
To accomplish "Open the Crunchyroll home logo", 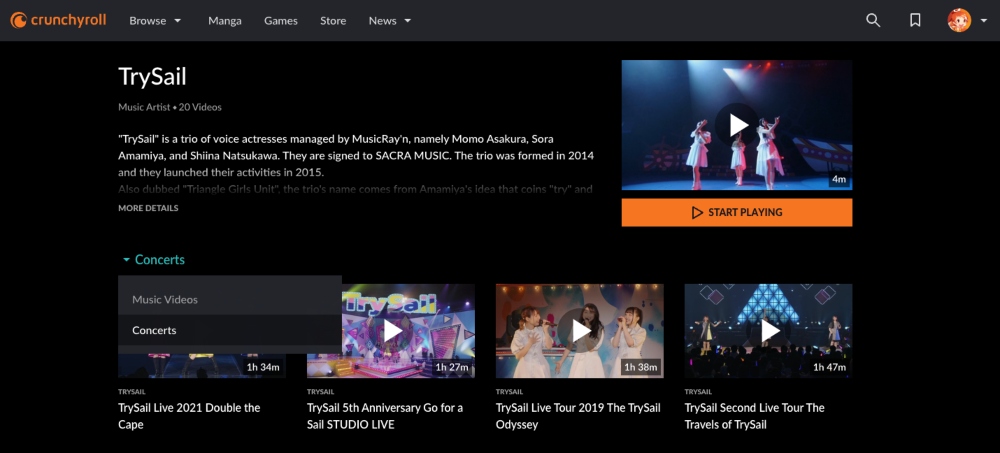I will pyautogui.click(x=58, y=20).
